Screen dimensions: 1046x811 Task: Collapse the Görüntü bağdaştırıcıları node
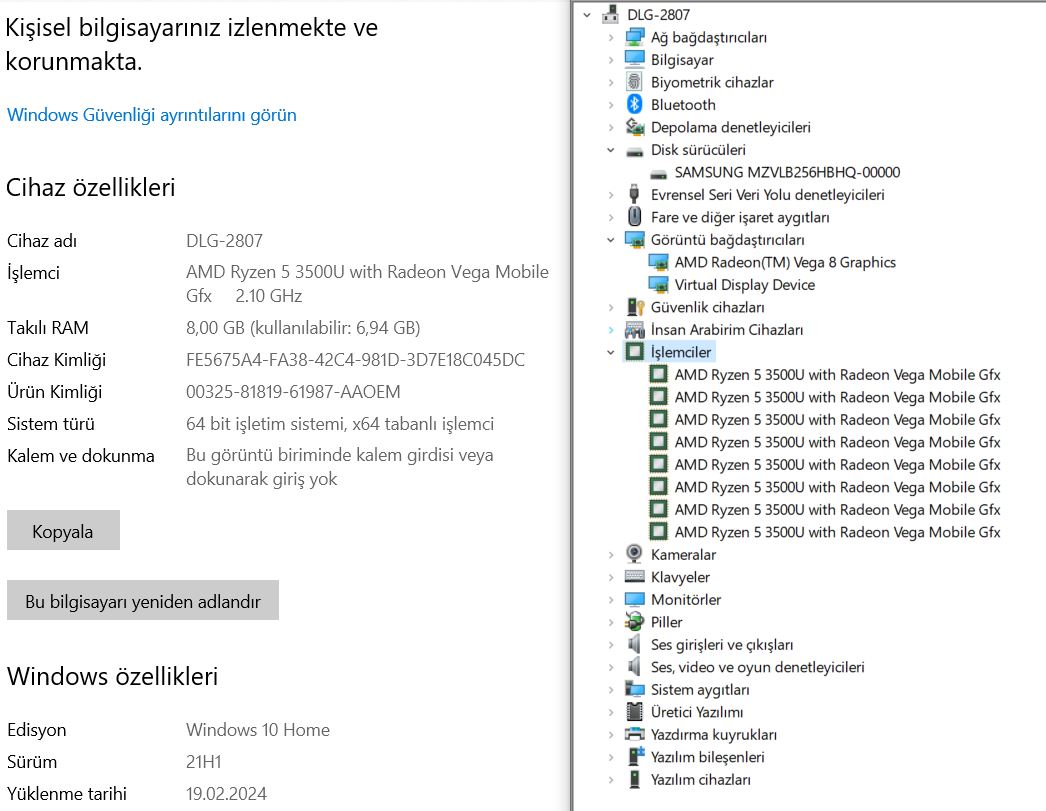click(611, 240)
